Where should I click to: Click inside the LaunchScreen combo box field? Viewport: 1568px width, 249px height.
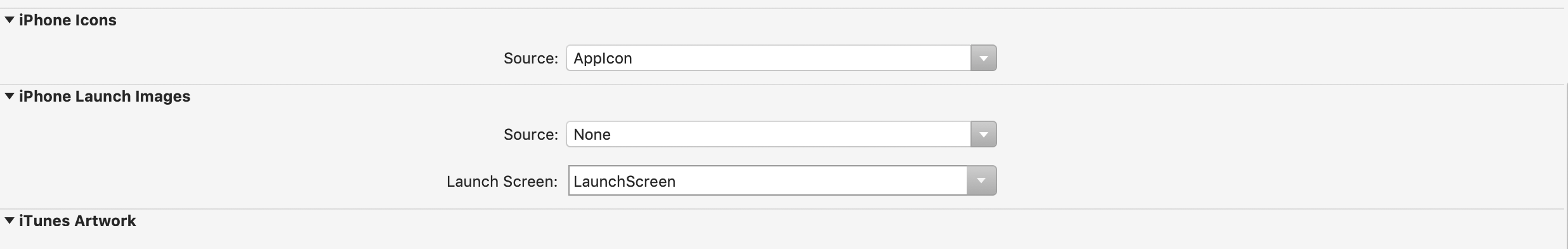click(768, 181)
